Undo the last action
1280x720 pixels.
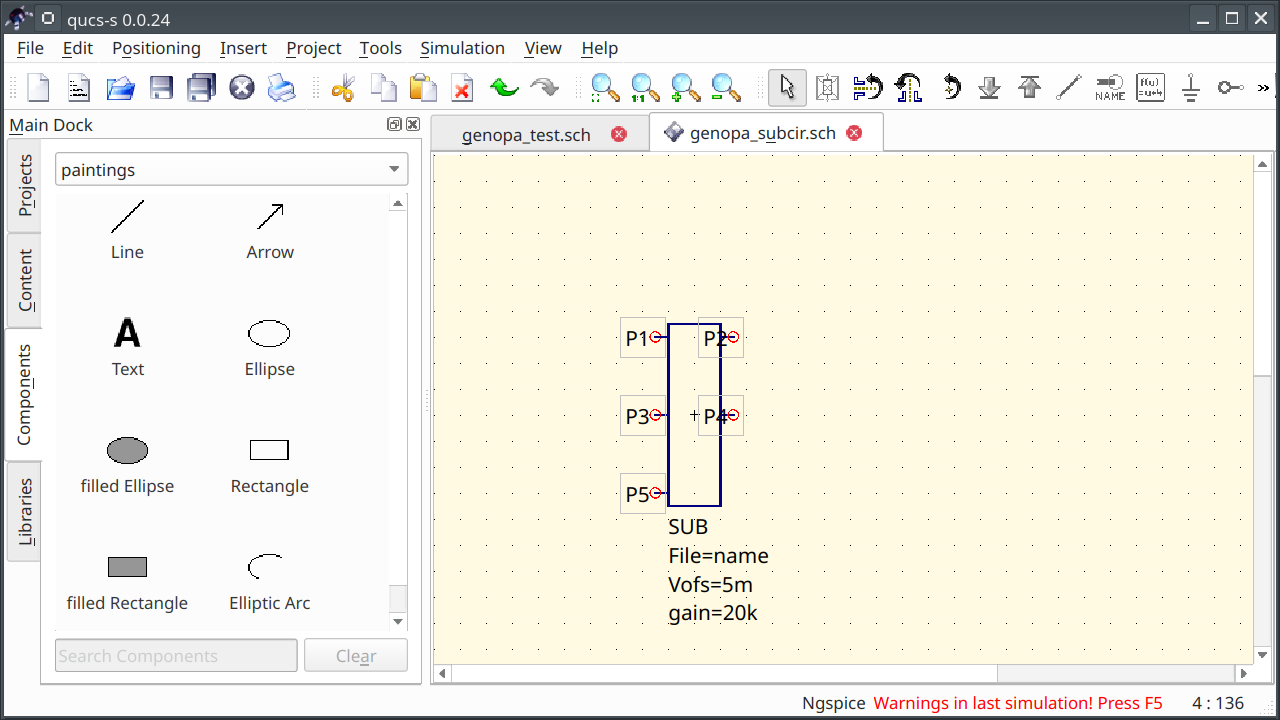coord(504,87)
